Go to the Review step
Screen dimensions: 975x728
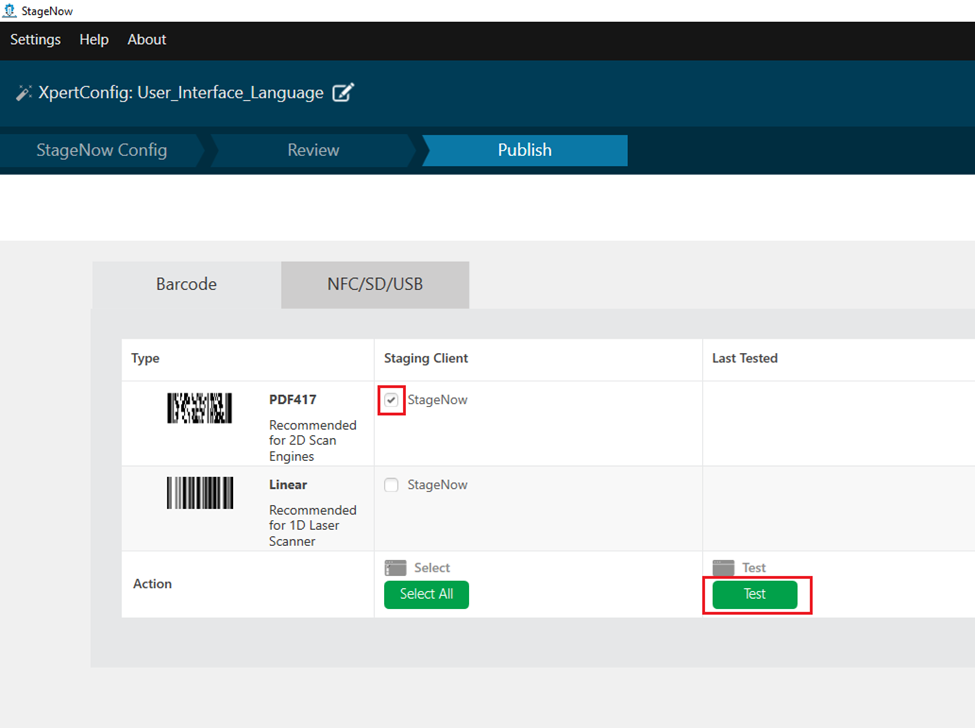(313, 150)
